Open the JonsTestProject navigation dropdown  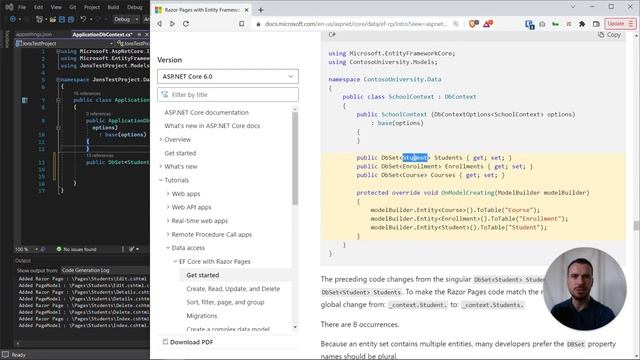64,43
